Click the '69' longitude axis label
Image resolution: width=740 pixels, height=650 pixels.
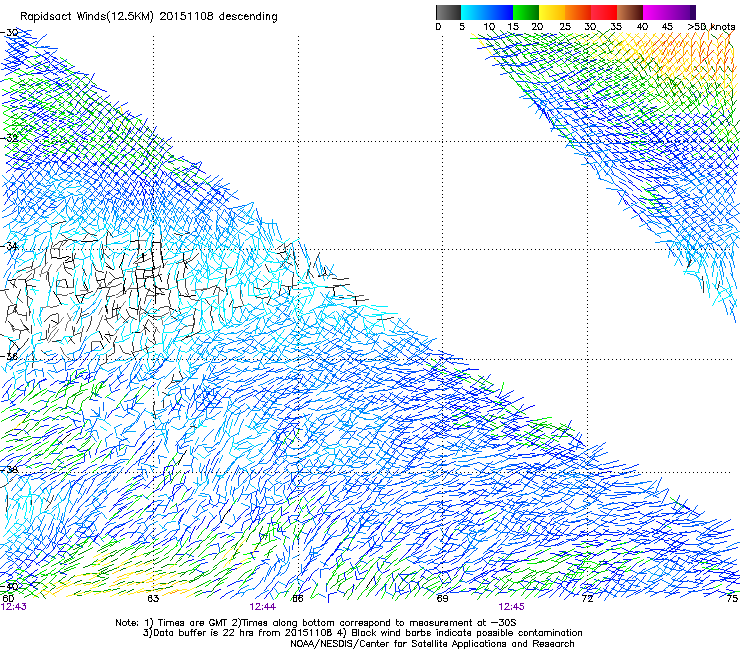pos(442,599)
